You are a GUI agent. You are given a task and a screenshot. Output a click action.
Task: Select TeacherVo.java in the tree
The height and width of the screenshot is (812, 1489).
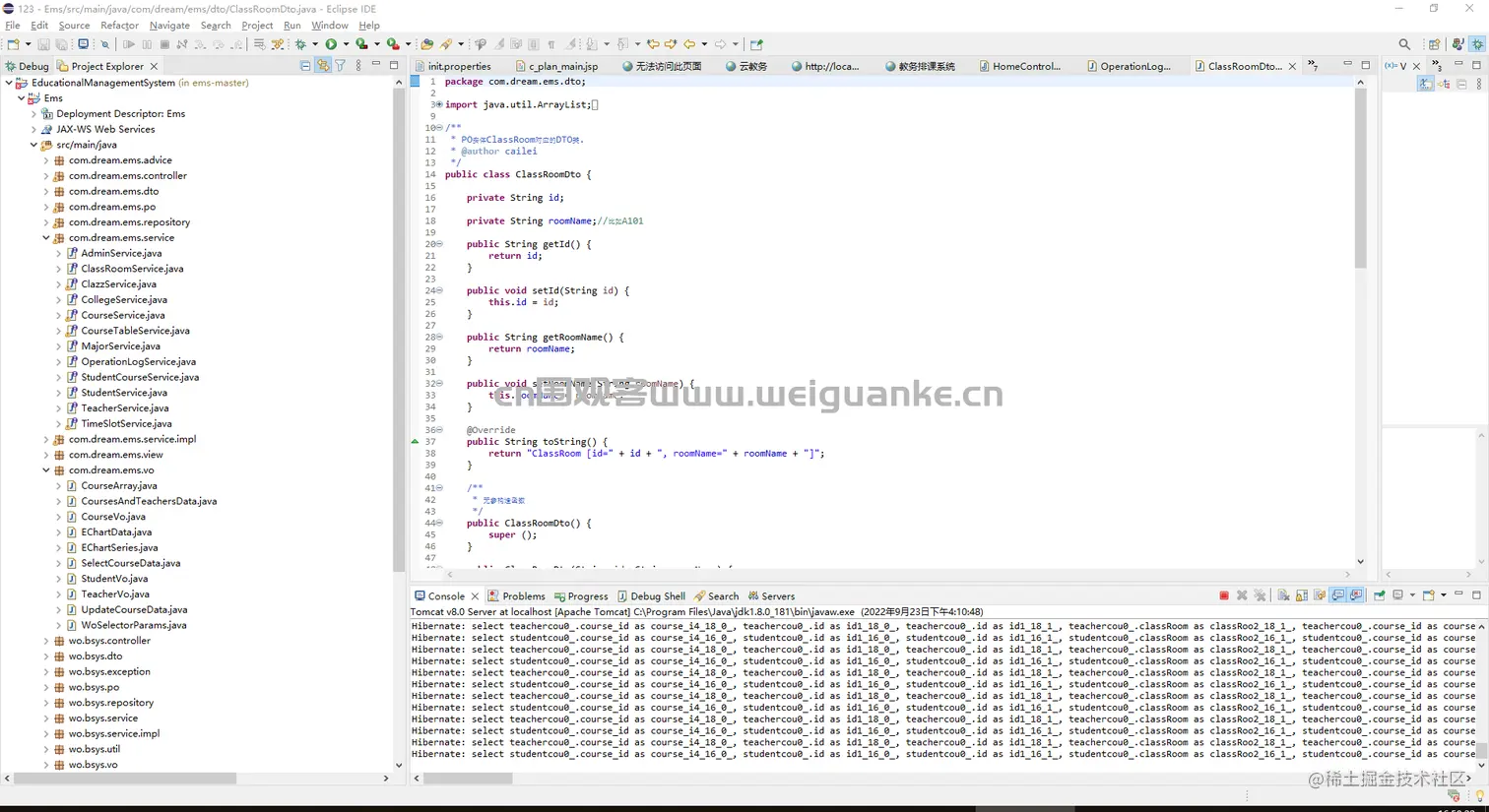pos(115,594)
